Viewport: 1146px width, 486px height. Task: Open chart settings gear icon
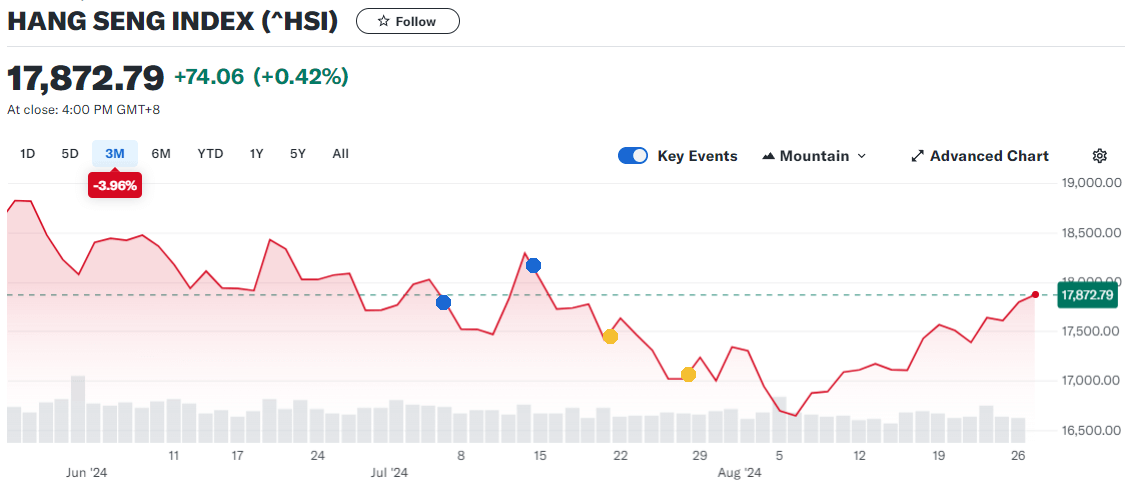(1100, 156)
